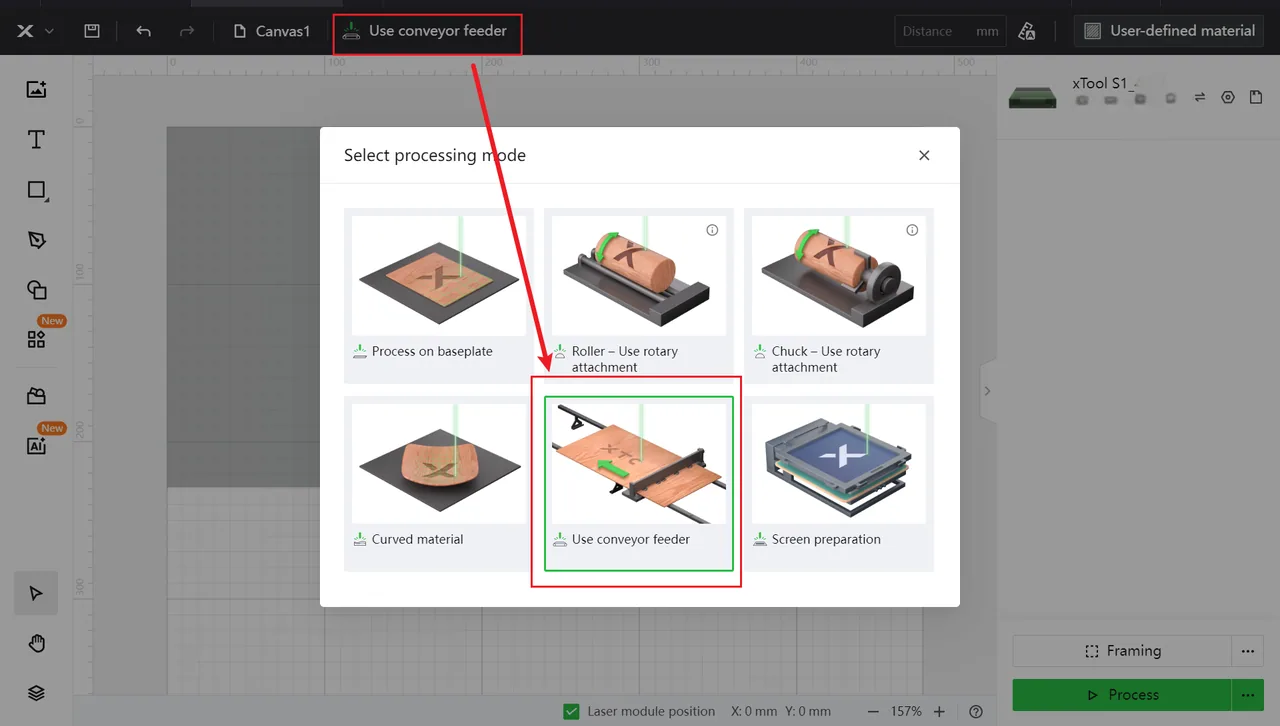Choose Screen preparation mode
The height and width of the screenshot is (726, 1280).
[x=839, y=483]
